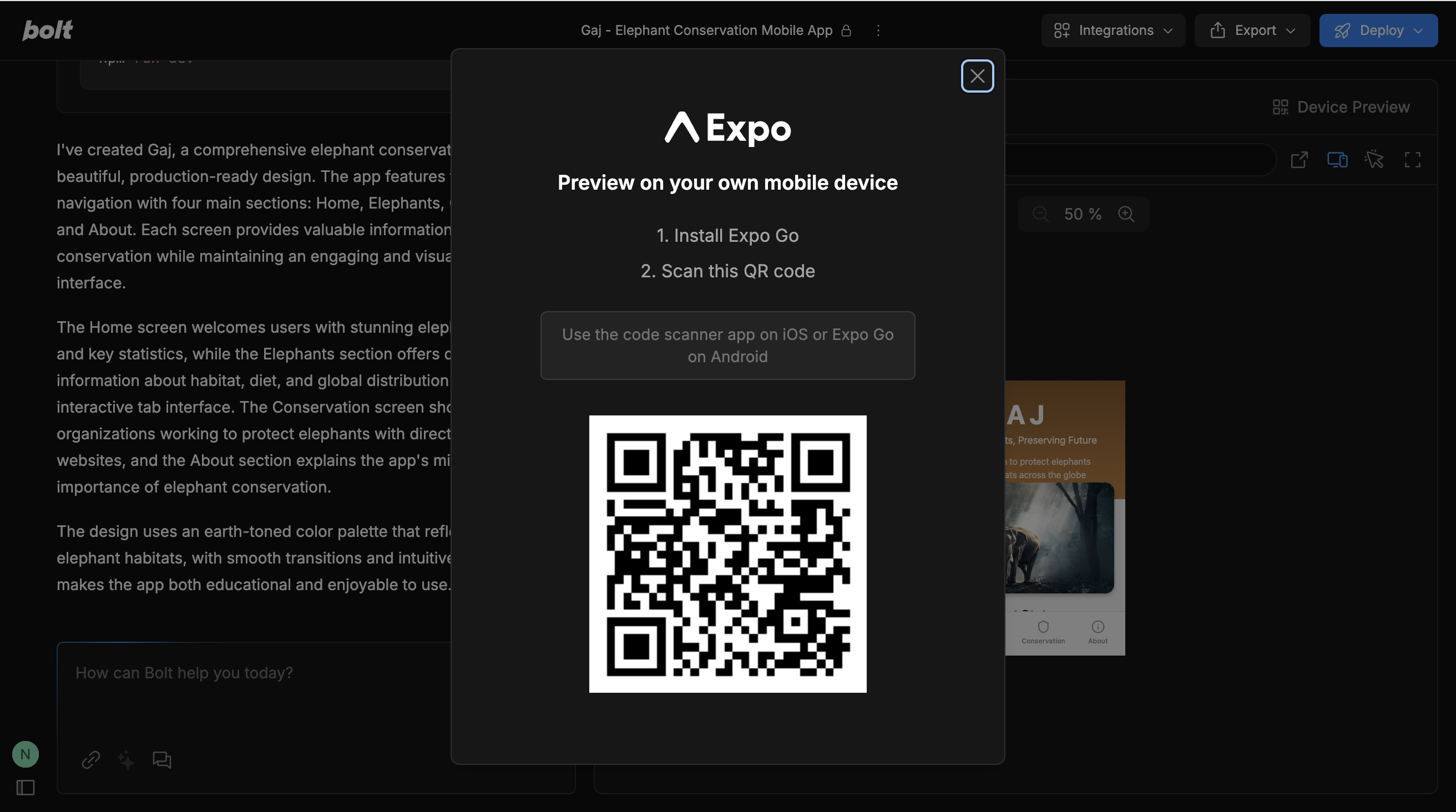This screenshot has height=812, width=1456.
Task: Enable the element inspector selector tool
Action: [1374, 160]
